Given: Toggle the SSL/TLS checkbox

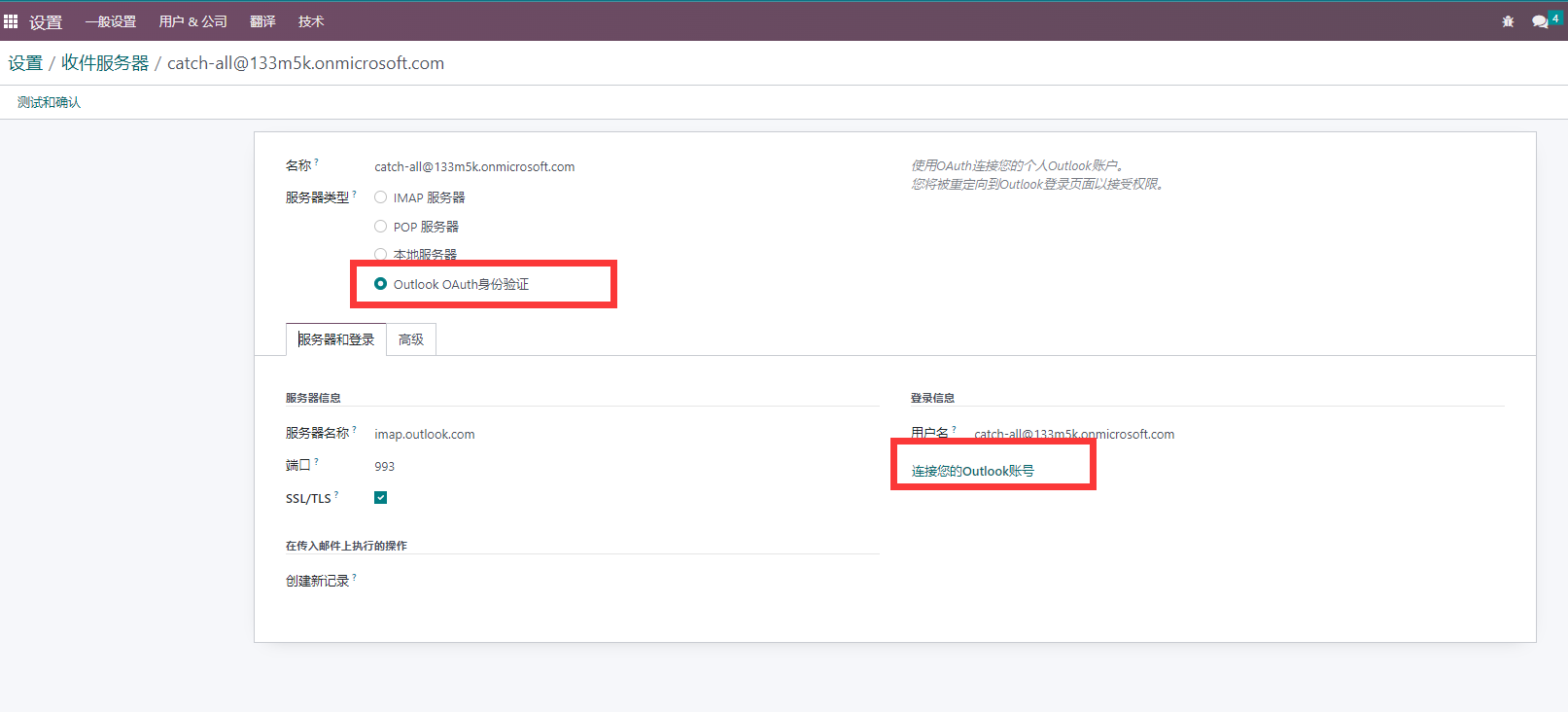Looking at the screenshot, I should (x=381, y=498).
